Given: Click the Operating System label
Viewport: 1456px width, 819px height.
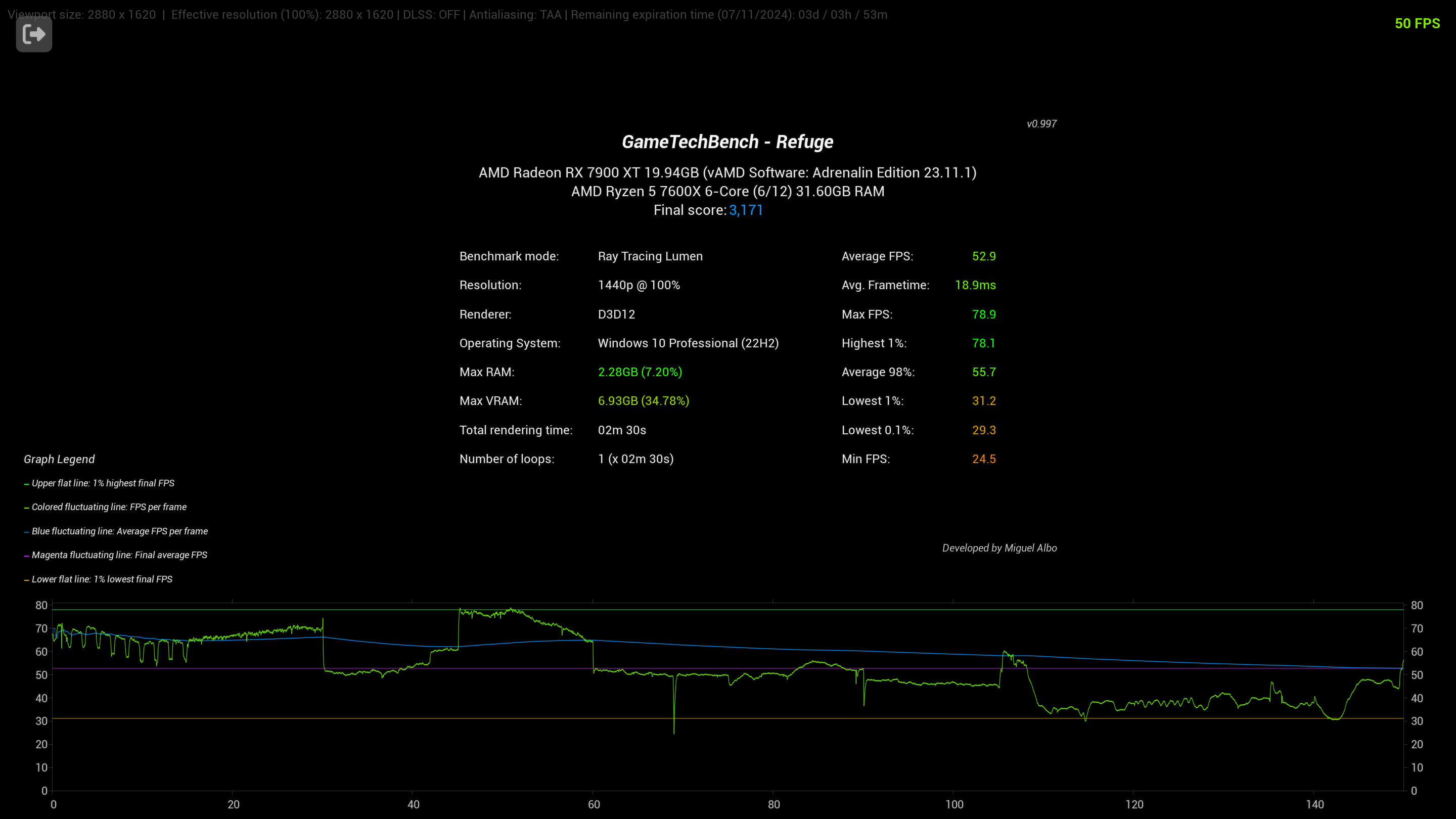Looking at the screenshot, I should coord(510,344).
